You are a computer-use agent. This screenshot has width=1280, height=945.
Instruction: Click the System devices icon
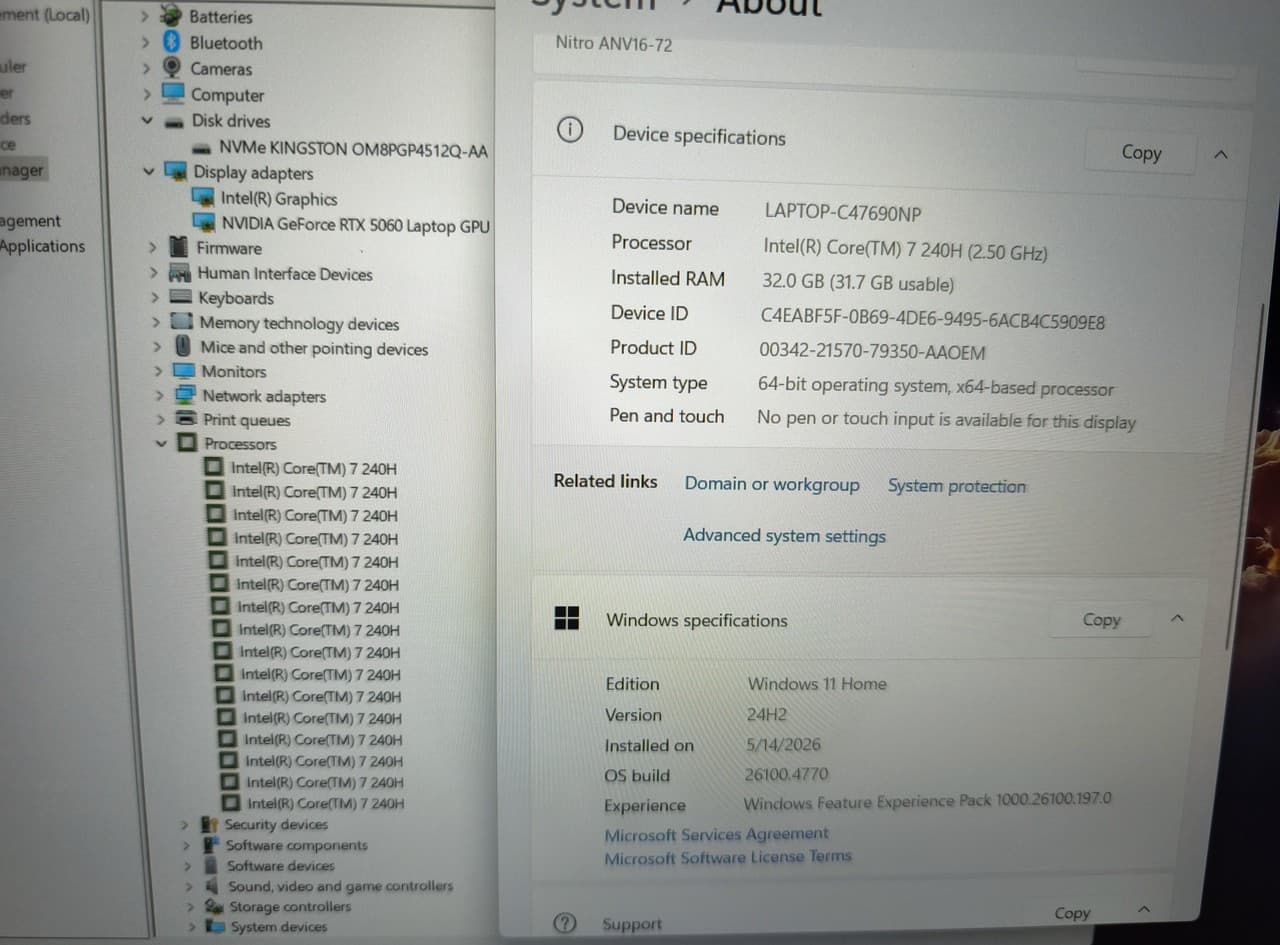pos(215,927)
